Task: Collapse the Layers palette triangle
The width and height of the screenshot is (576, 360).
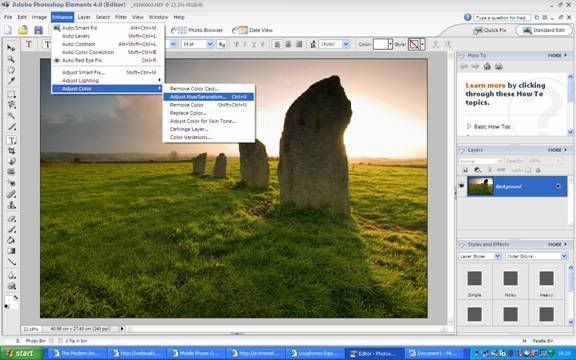Action: pos(462,150)
